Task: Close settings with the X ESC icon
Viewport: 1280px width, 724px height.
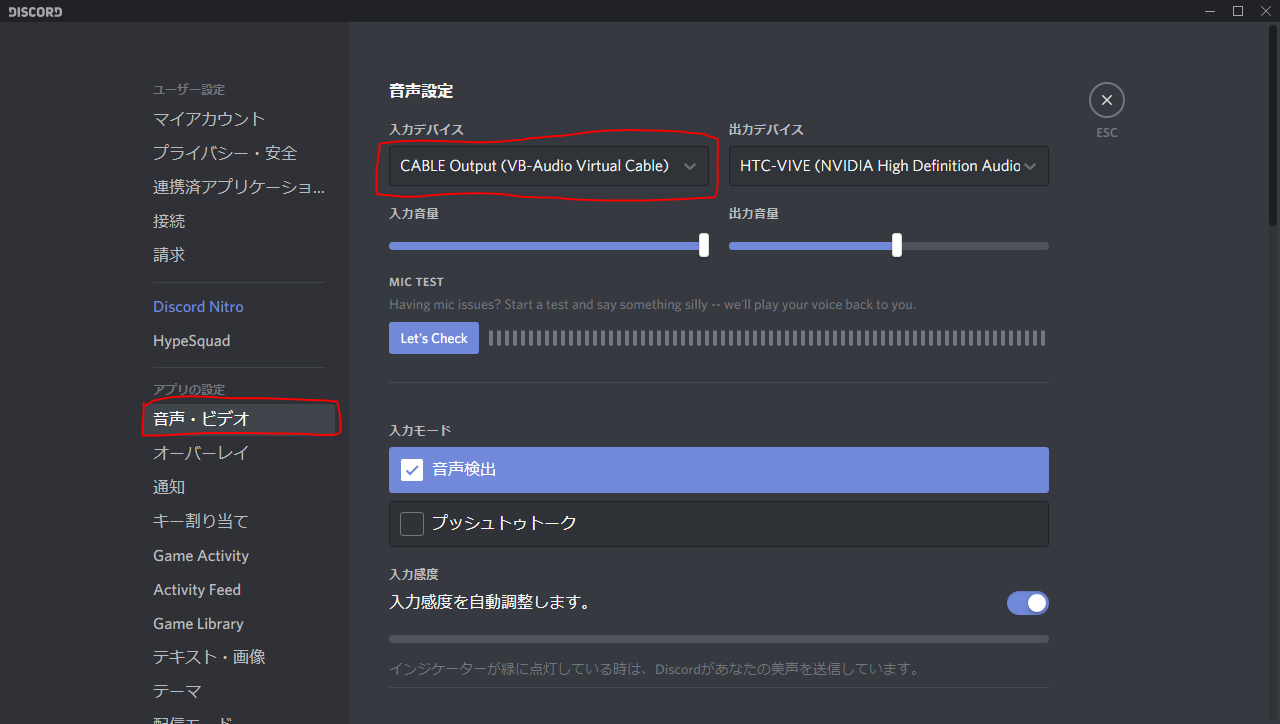Action: (1106, 100)
